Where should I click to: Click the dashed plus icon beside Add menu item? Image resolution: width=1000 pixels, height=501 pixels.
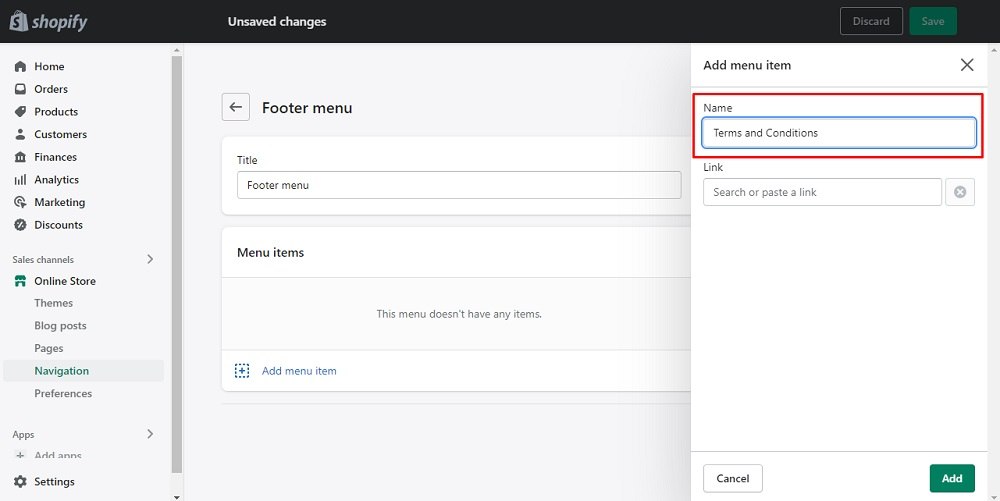[x=242, y=371]
